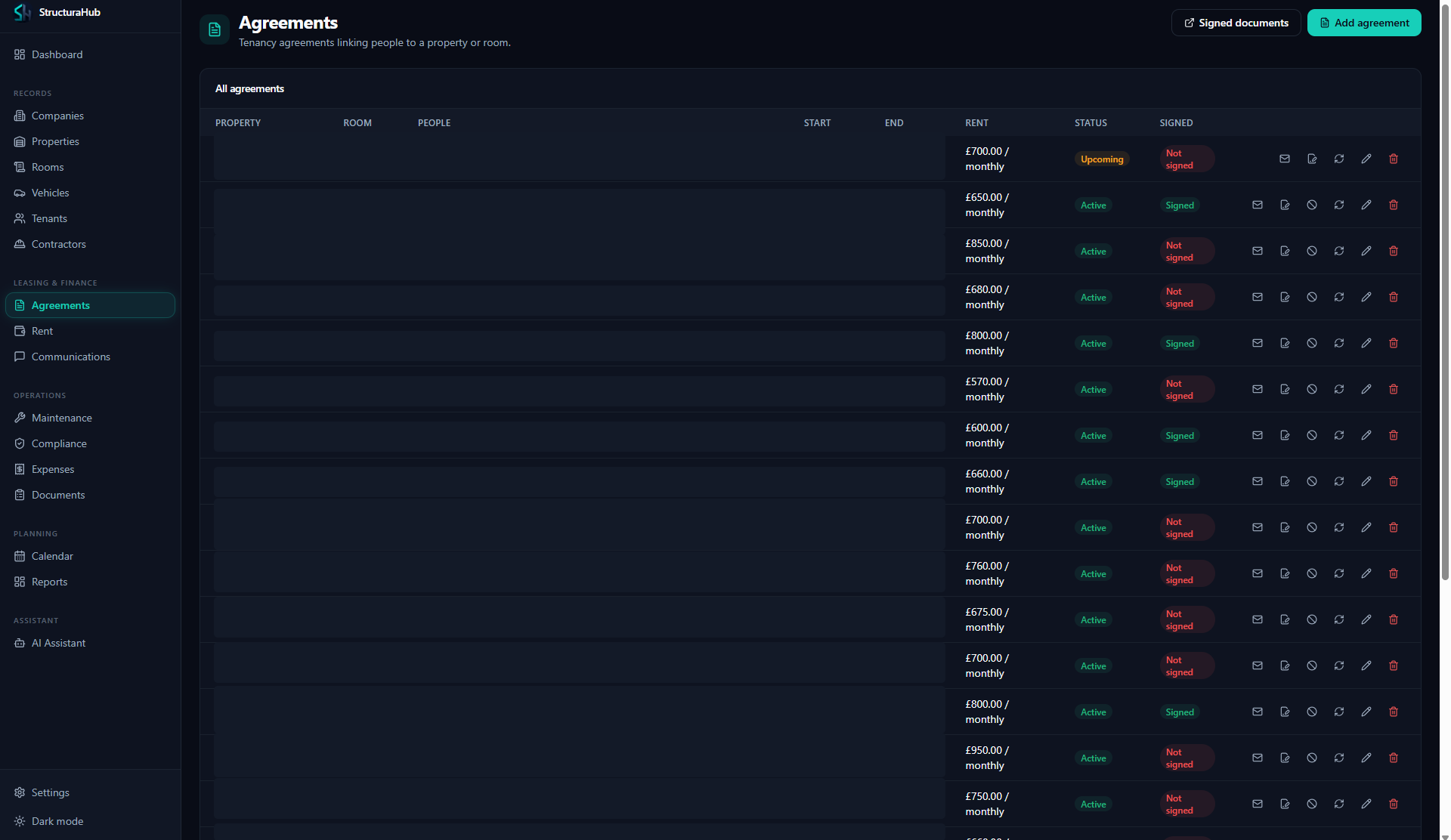Click the PROPERTY column header

coord(238,122)
